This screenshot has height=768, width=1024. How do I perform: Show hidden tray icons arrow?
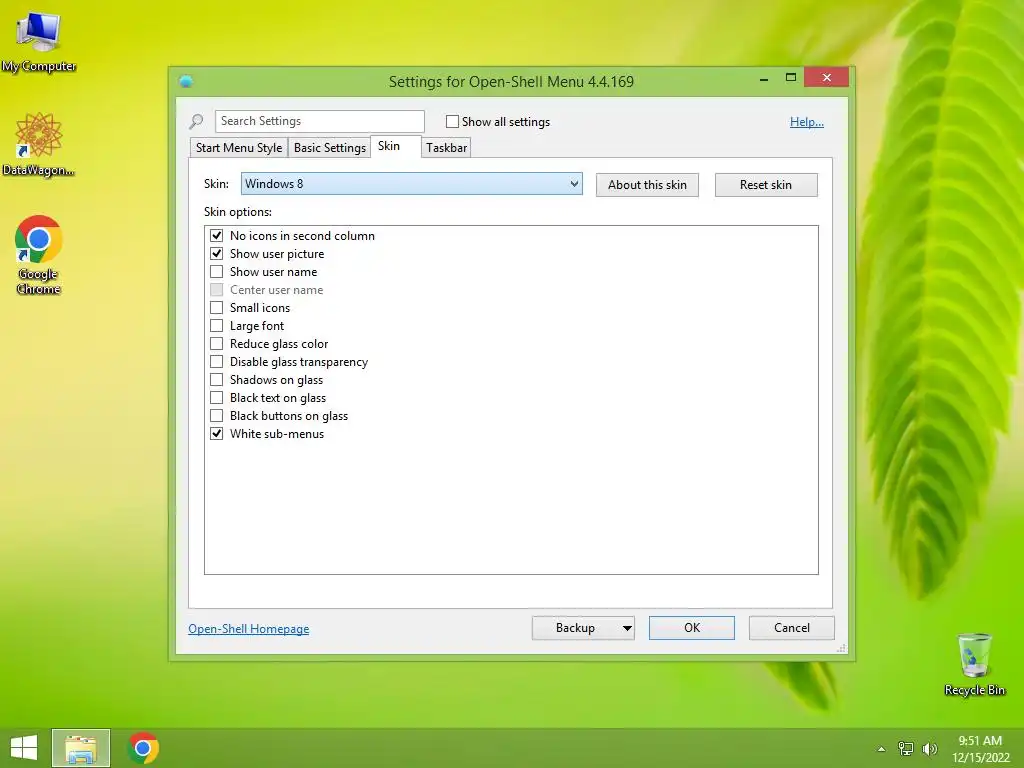(881, 749)
